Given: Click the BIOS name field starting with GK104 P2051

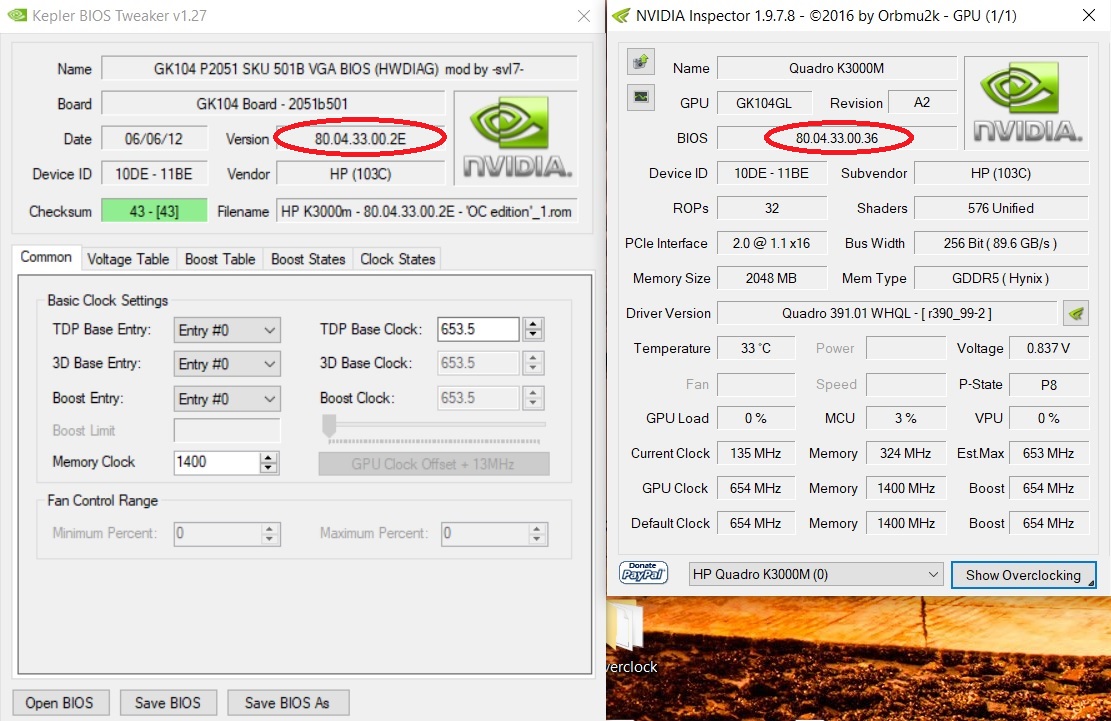Looking at the screenshot, I should click(339, 69).
